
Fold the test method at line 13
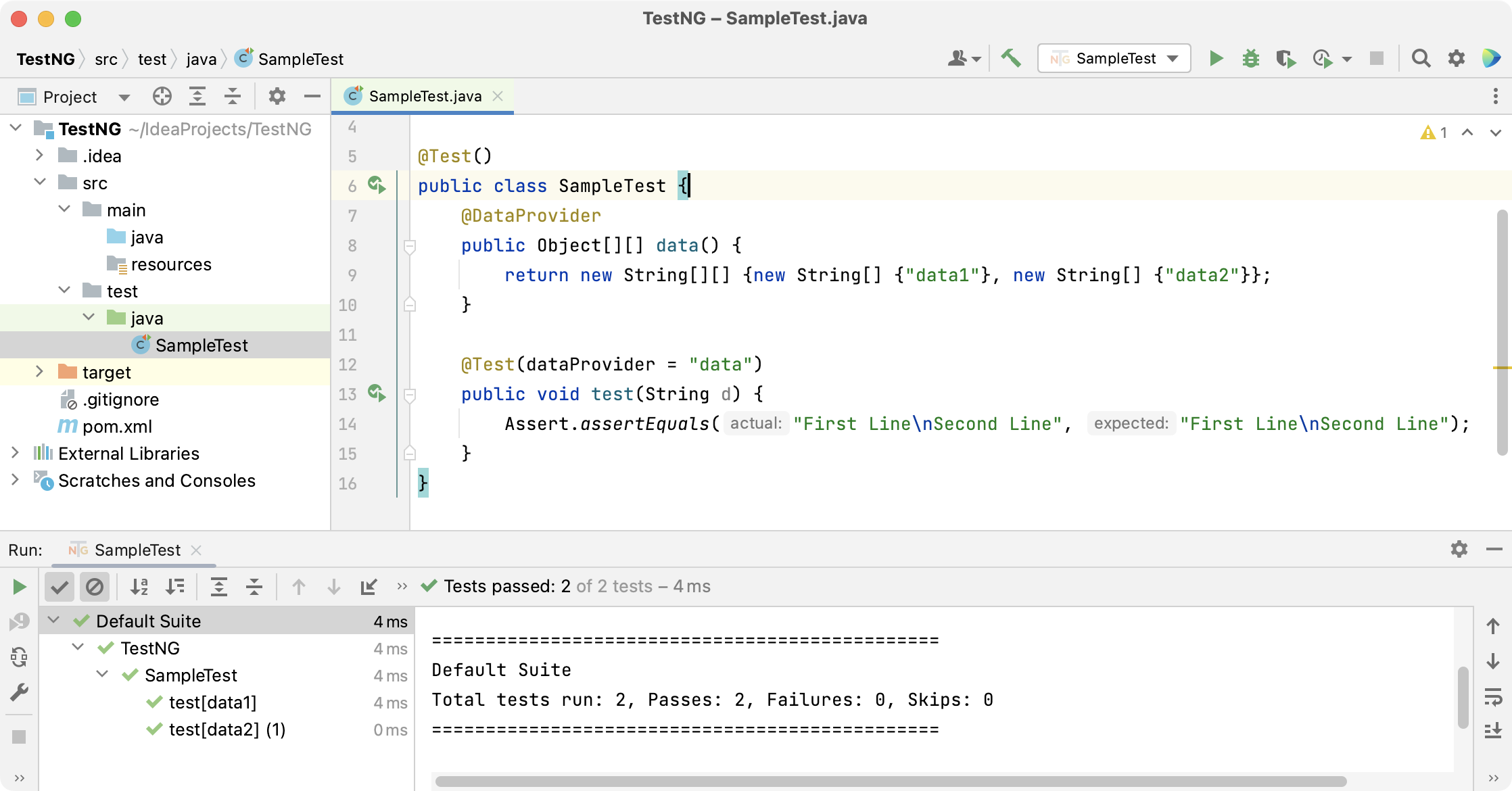click(410, 395)
